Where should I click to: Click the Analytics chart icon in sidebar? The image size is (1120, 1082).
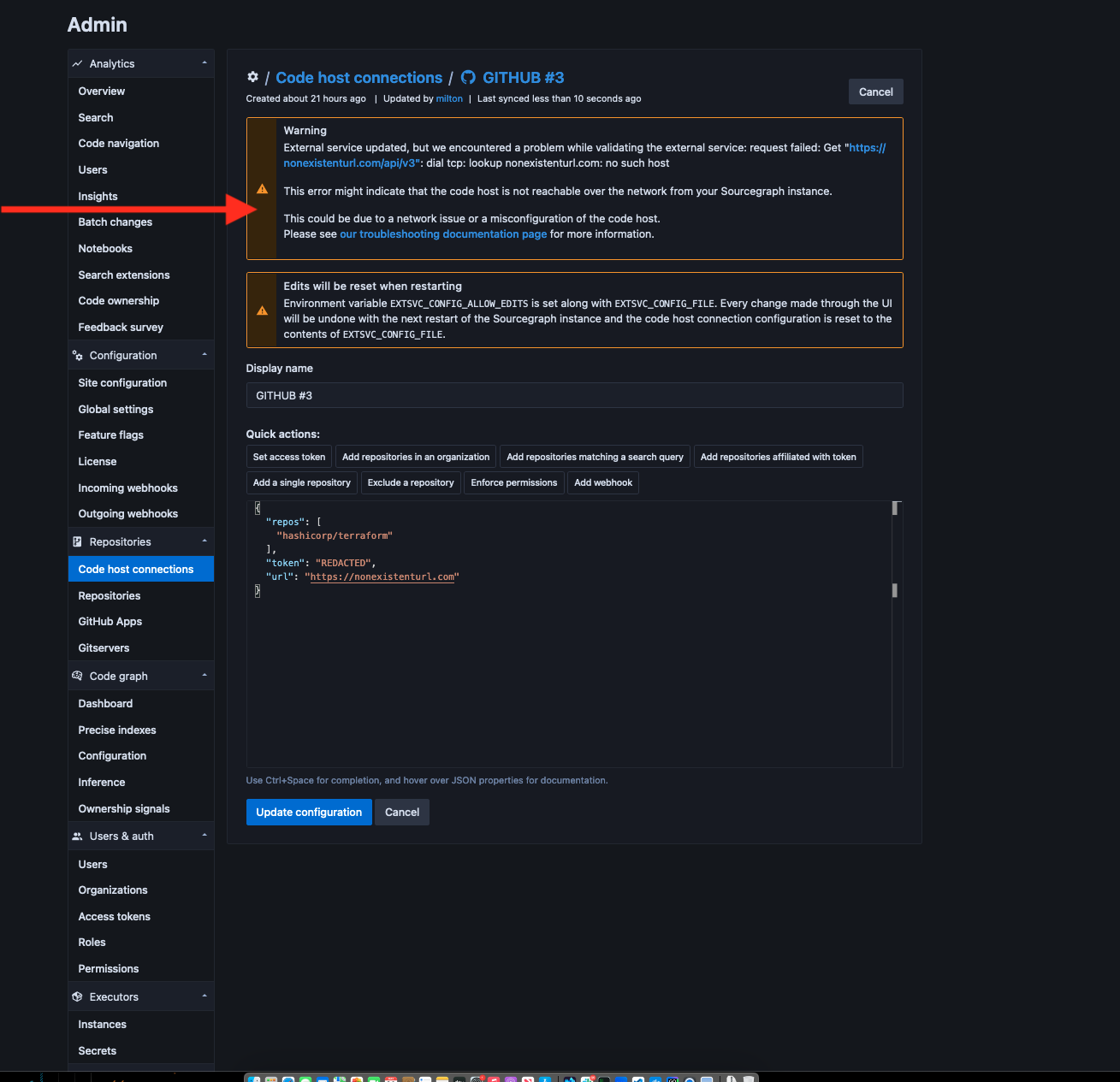pyautogui.click(x=77, y=64)
